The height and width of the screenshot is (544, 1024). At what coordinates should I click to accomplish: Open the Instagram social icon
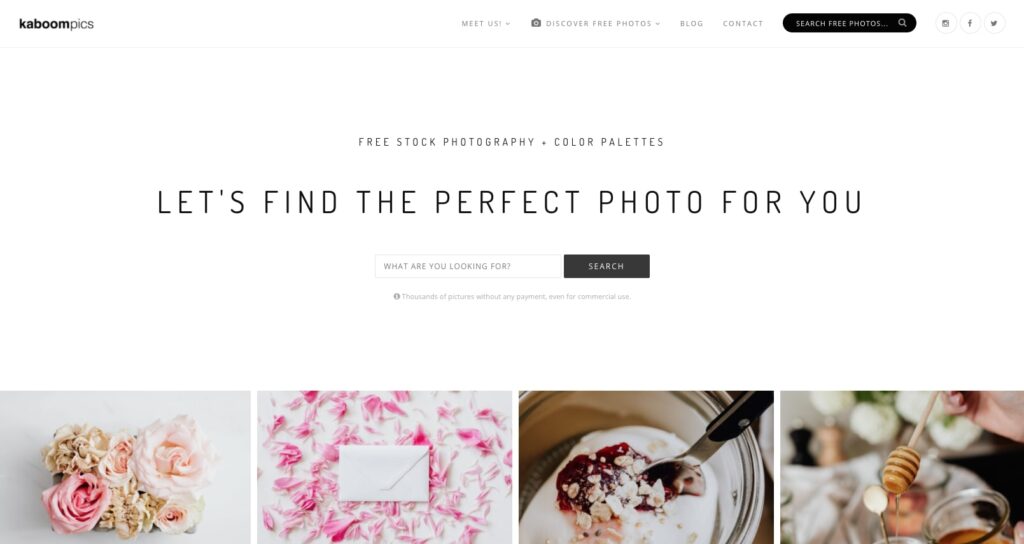946,24
